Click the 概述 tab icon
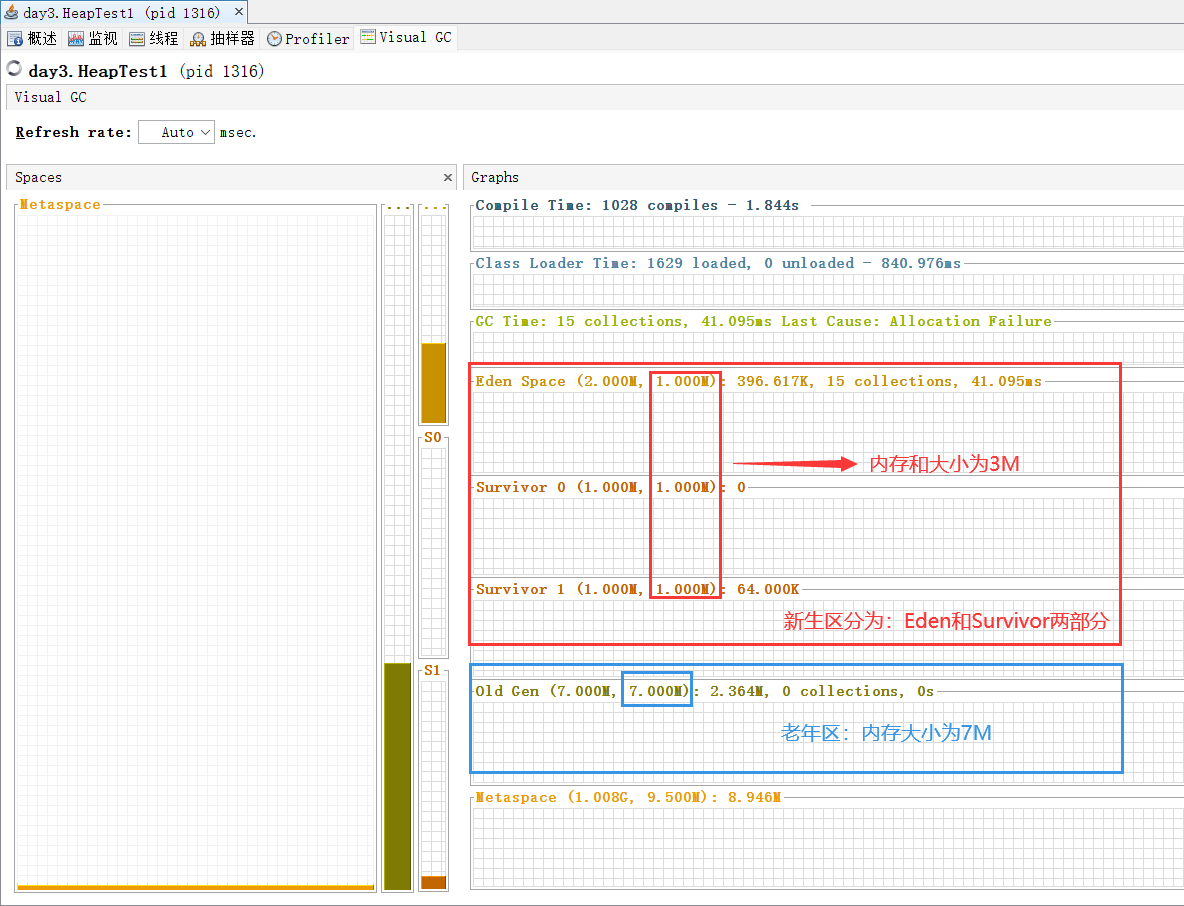This screenshot has width=1184, height=906. 15,39
